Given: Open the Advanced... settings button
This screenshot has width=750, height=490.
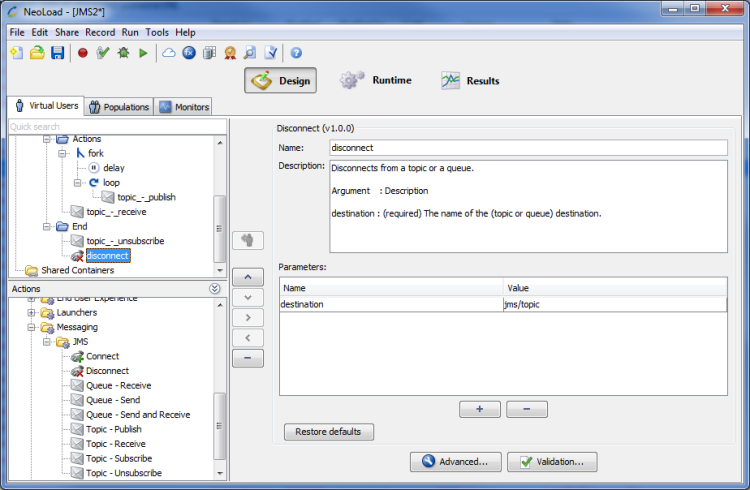Looking at the screenshot, I should pyautogui.click(x=454, y=462).
